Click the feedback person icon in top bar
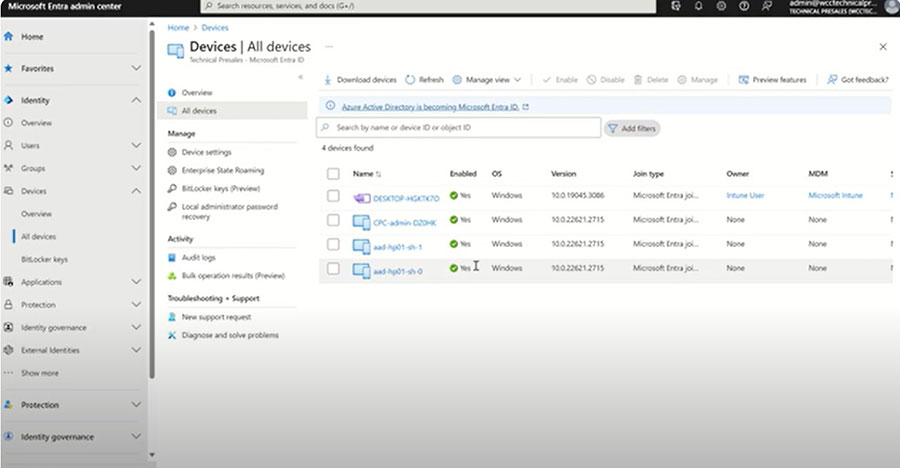This screenshot has width=900, height=468. 767,6
